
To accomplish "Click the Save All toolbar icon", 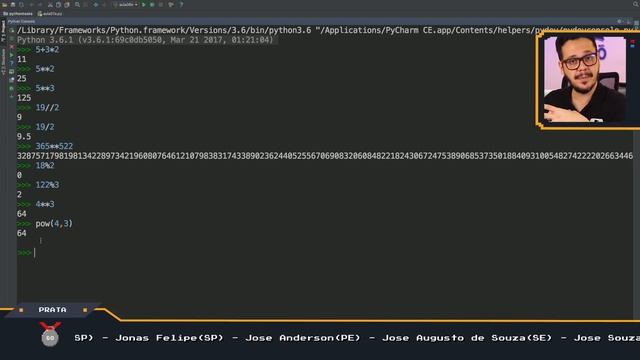I will [13, 5].
